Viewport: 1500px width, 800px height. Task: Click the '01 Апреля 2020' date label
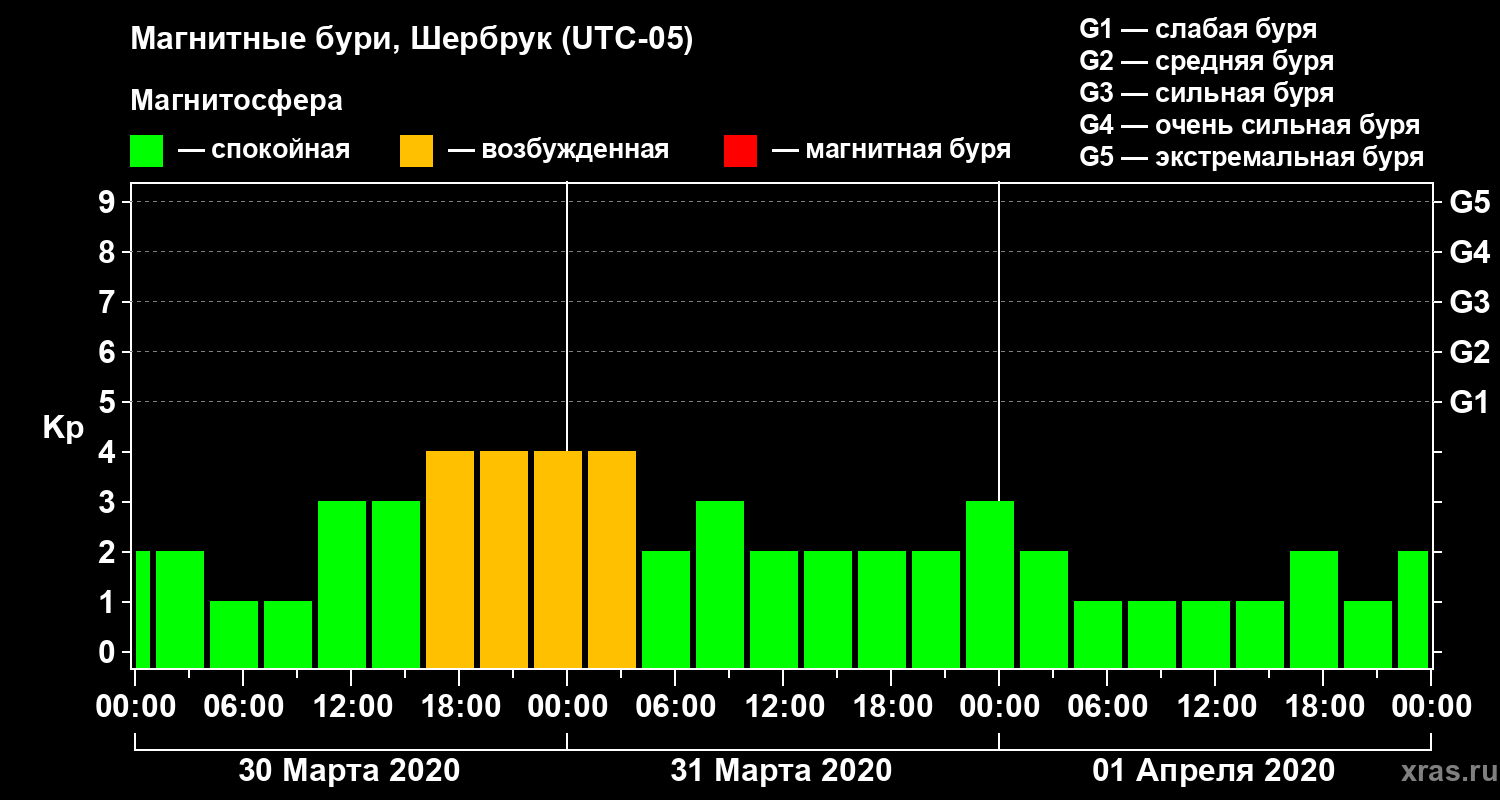click(x=1213, y=770)
